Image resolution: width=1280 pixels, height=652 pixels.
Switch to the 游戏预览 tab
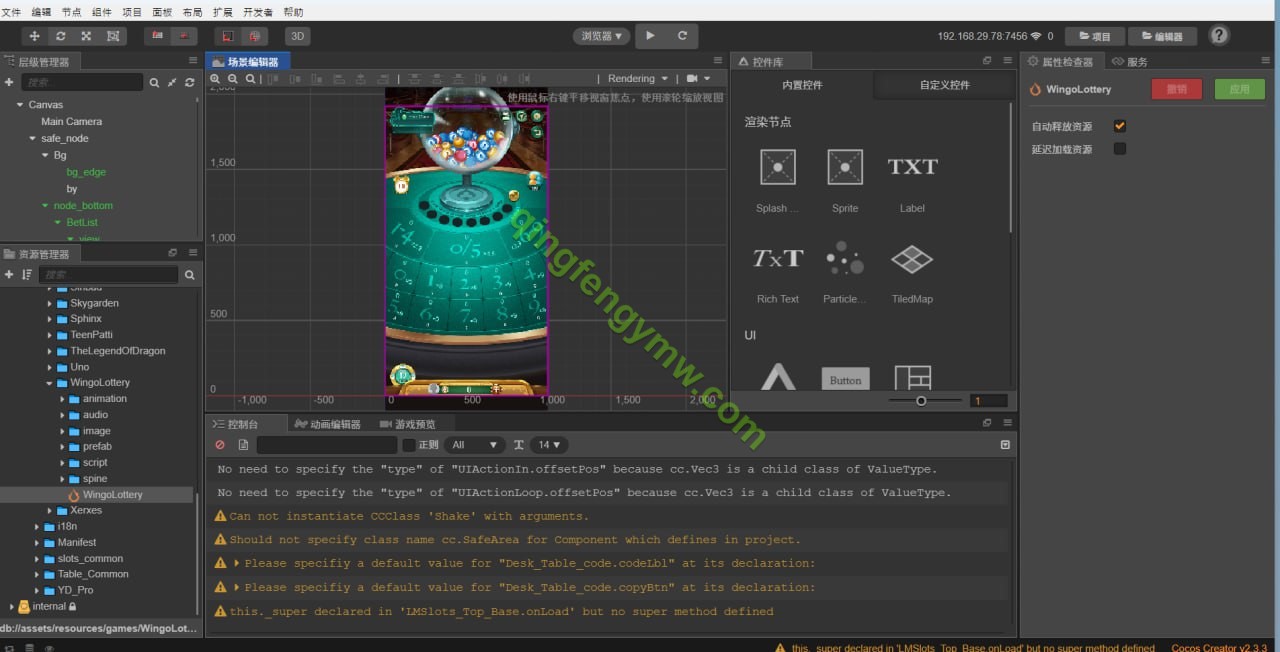[408, 424]
